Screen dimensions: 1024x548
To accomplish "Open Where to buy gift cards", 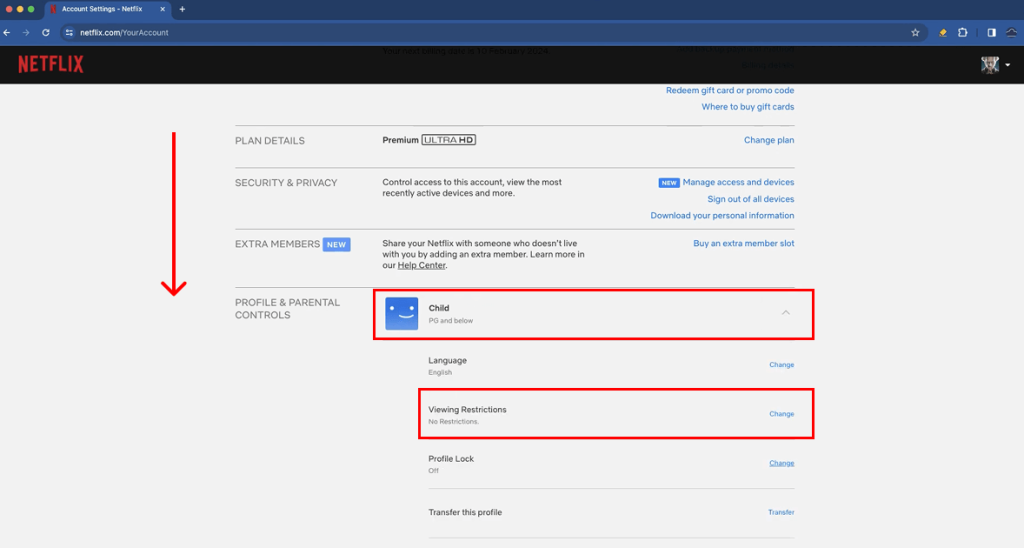I will [x=748, y=107].
